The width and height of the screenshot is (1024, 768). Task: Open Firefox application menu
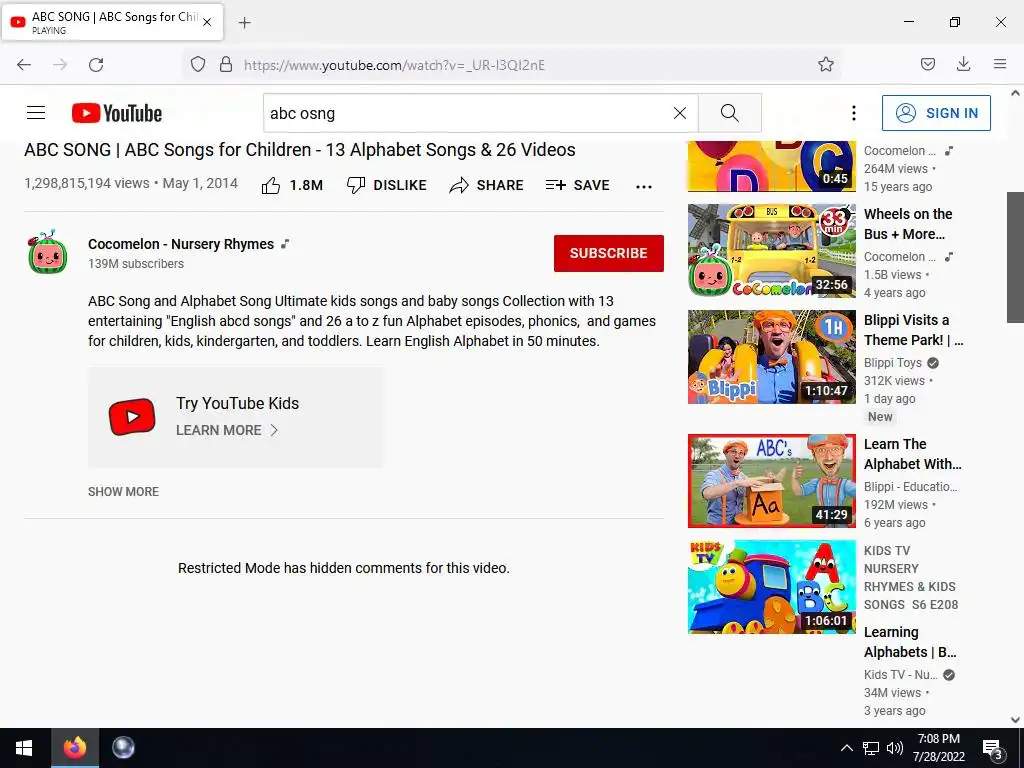coord(1000,64)
